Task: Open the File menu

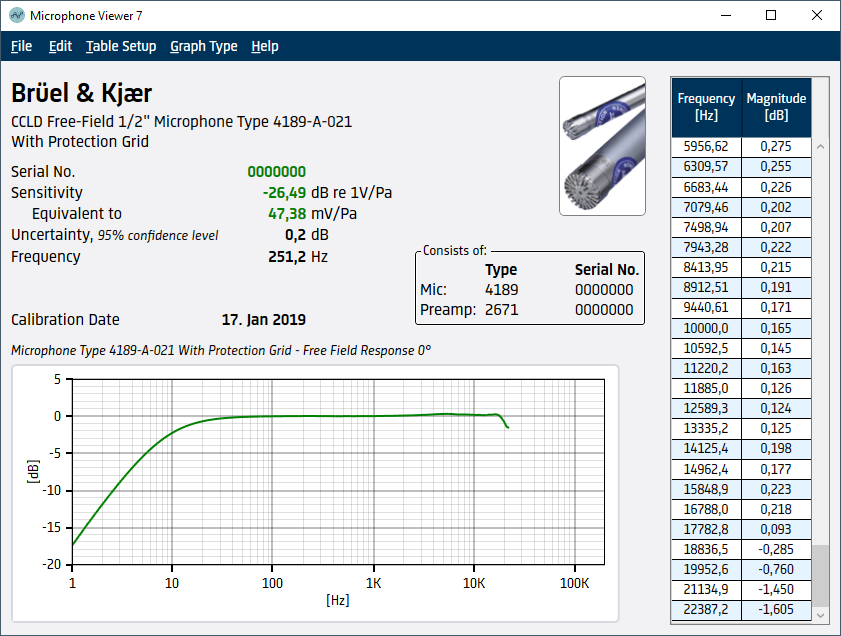Action: [21, 46]
